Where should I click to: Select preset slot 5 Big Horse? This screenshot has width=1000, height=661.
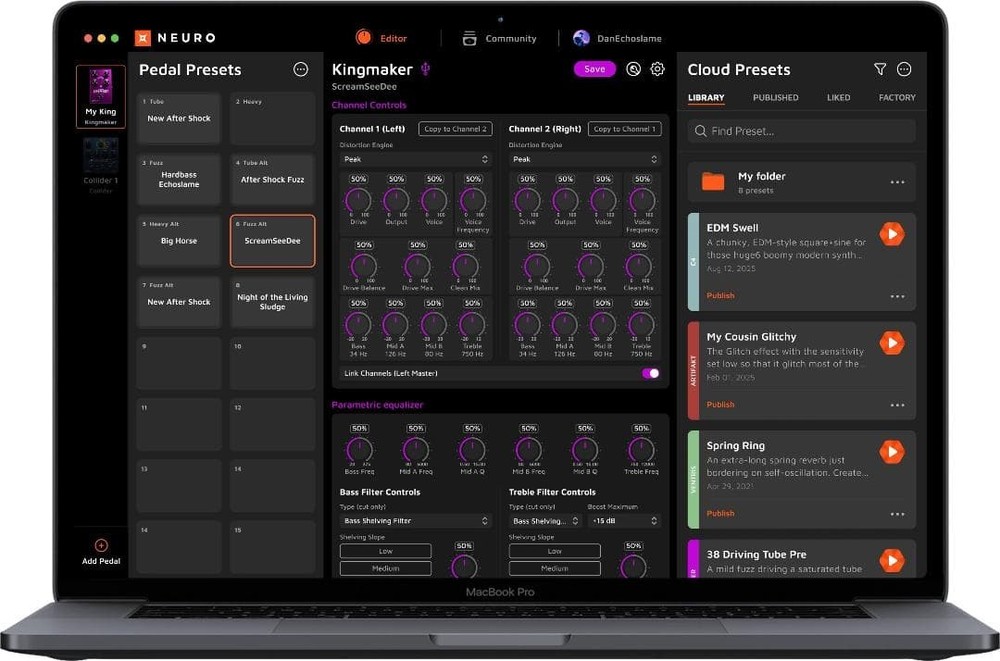[x=179, y=241]
